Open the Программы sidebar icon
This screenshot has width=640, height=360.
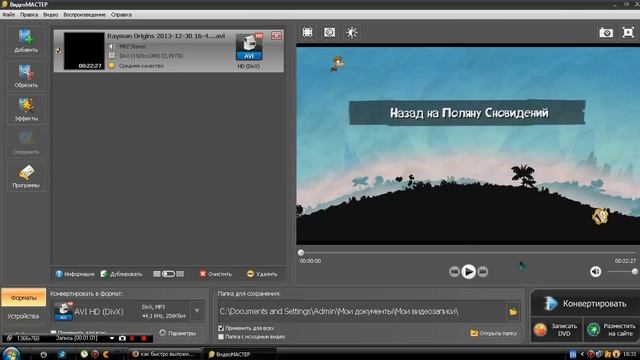point(26,176)
